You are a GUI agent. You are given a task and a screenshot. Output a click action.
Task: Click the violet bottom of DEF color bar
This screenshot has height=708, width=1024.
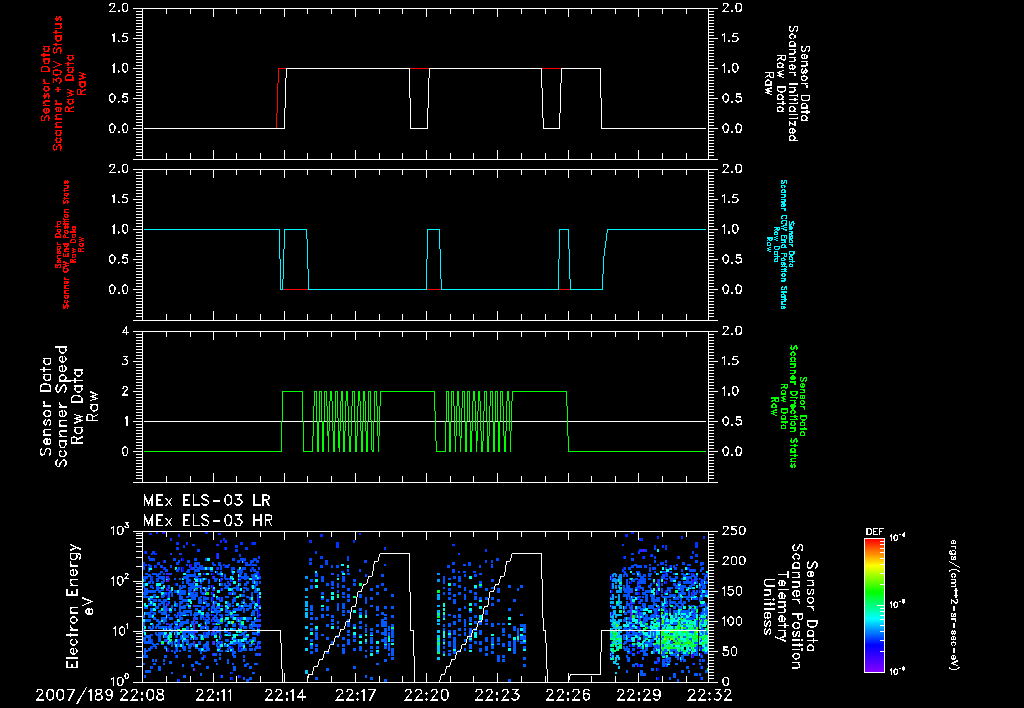(874, 669)
